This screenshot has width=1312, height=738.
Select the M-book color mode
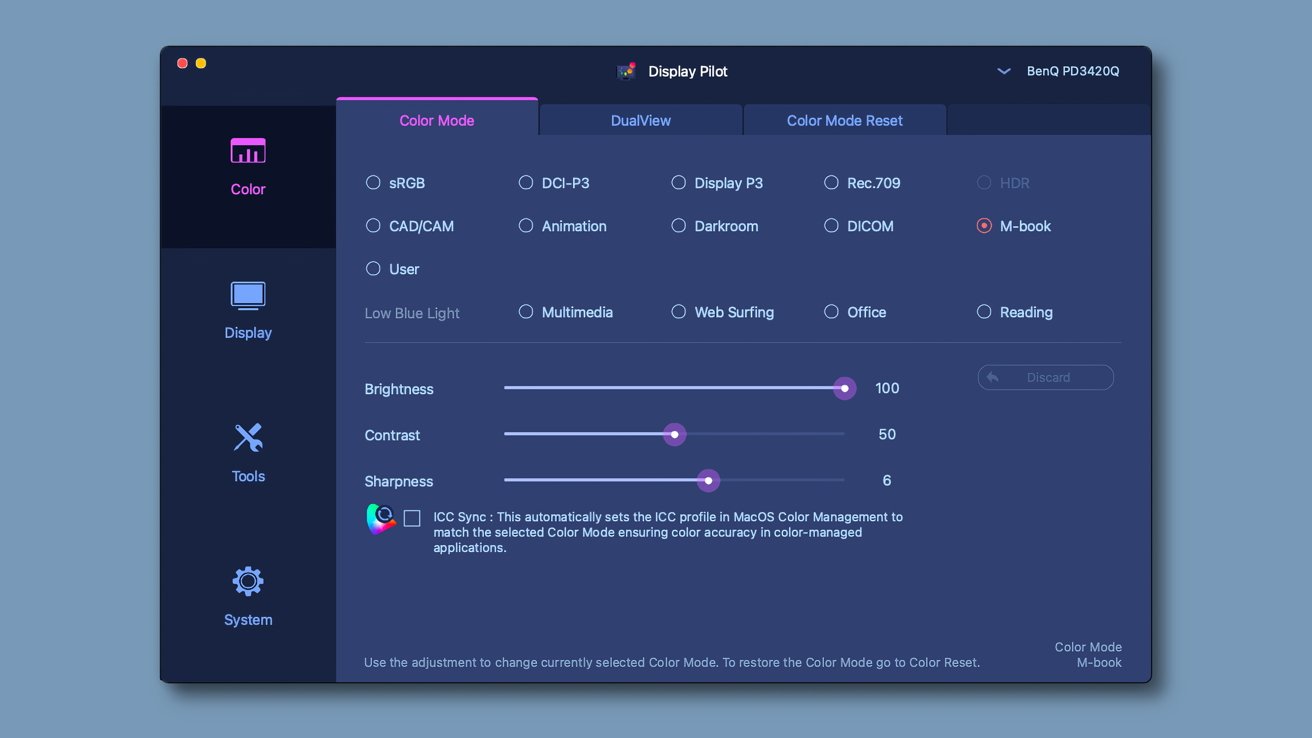[x=984, y=226]
